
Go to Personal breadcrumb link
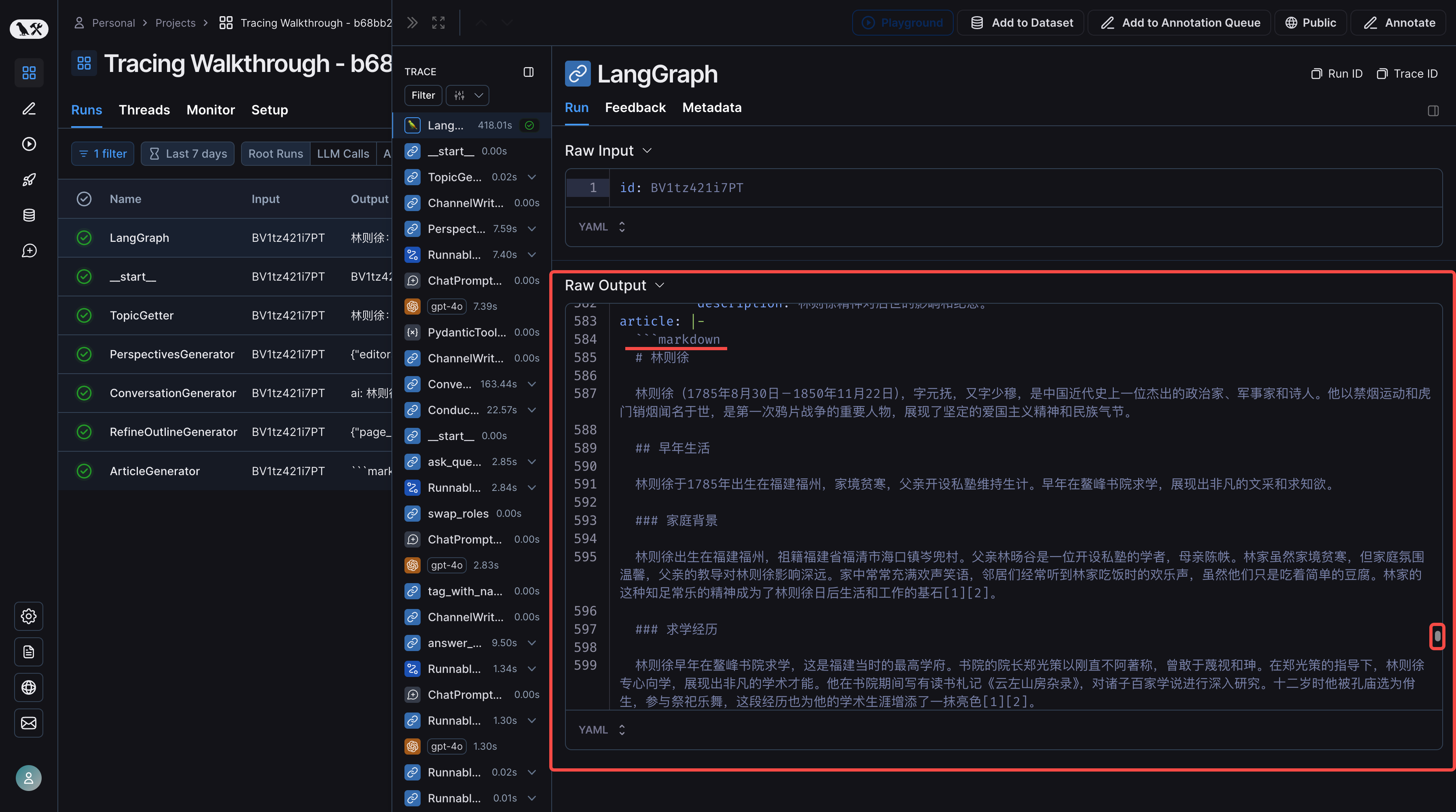click(113, 23)
